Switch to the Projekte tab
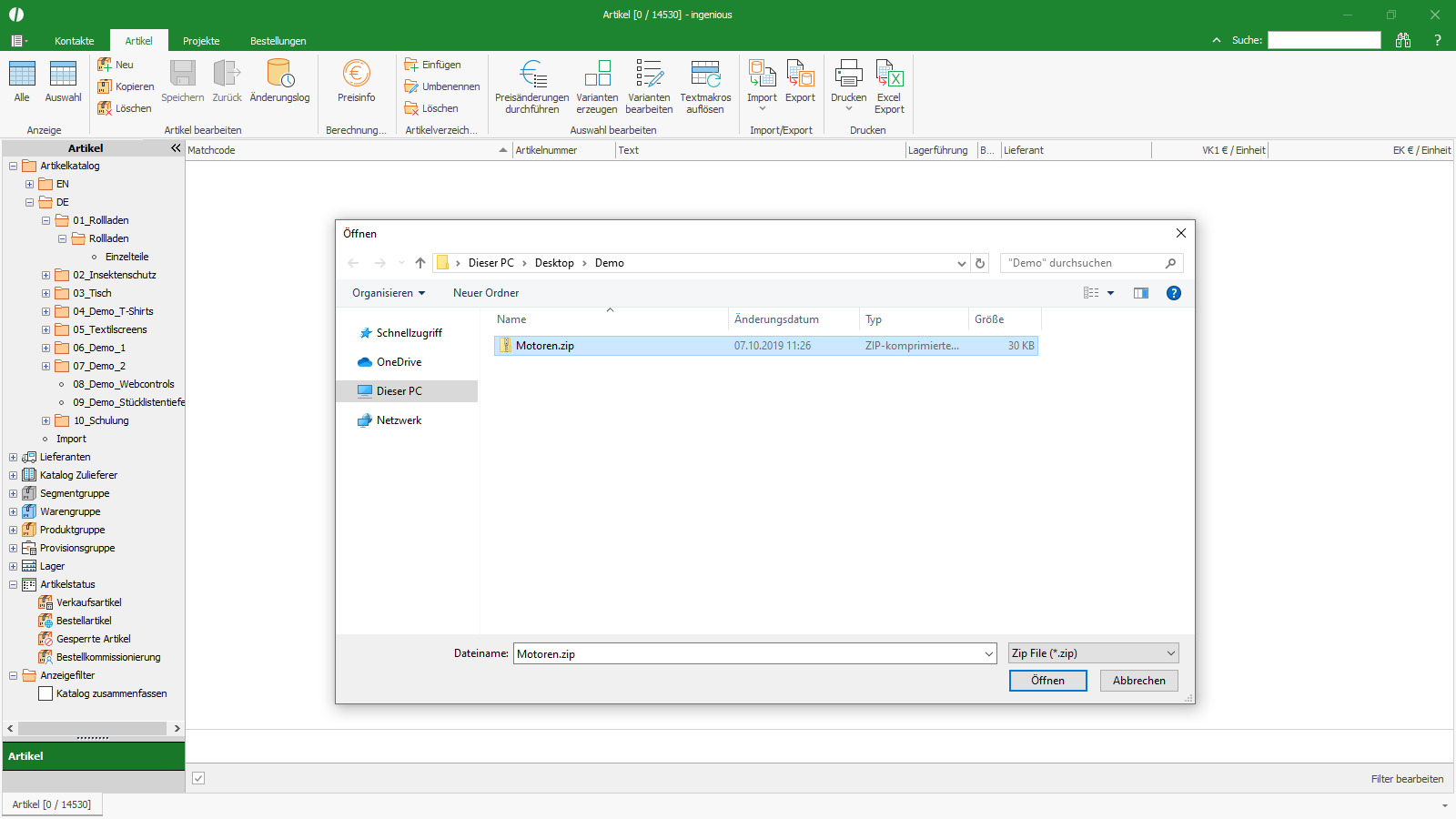1456x819 pixels. click(x=201, y=41)
